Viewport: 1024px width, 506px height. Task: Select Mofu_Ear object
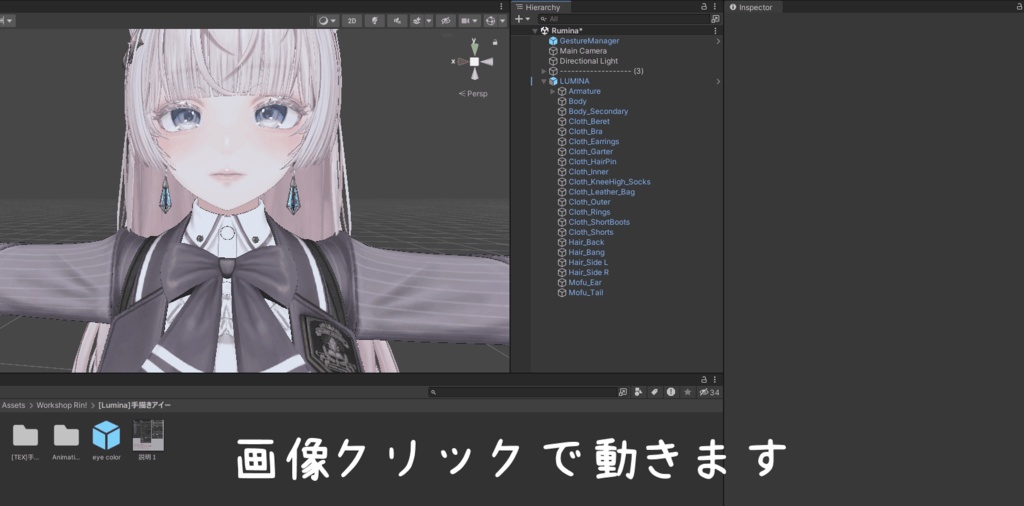(585, 282)
